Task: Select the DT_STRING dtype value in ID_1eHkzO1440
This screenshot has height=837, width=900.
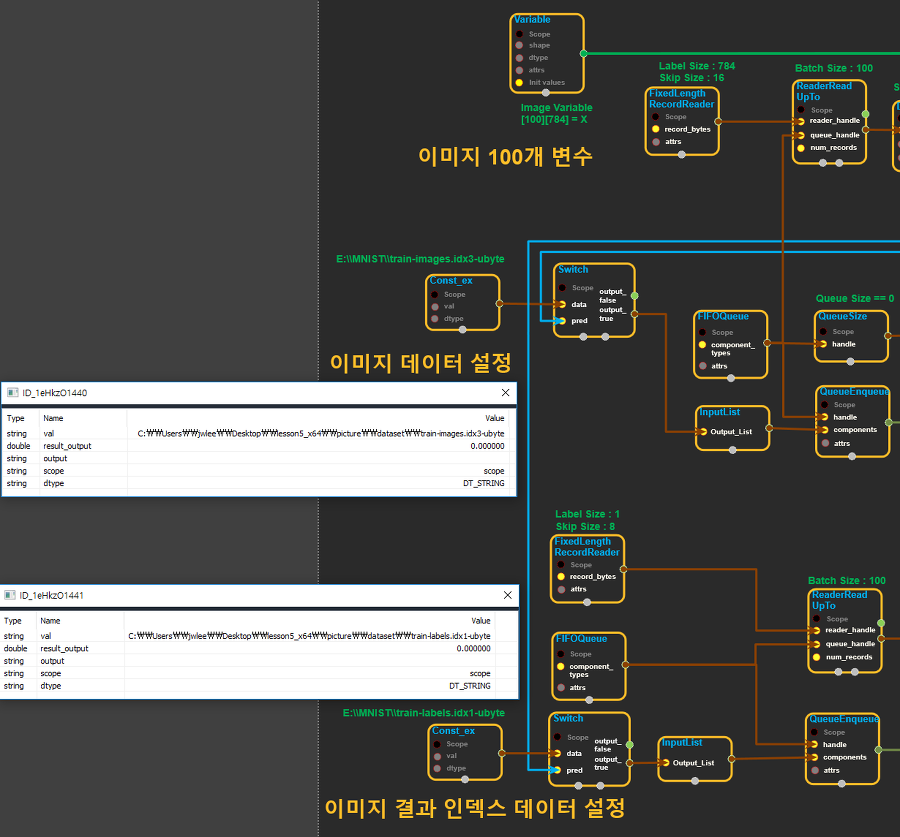Action: click(481, 483)
